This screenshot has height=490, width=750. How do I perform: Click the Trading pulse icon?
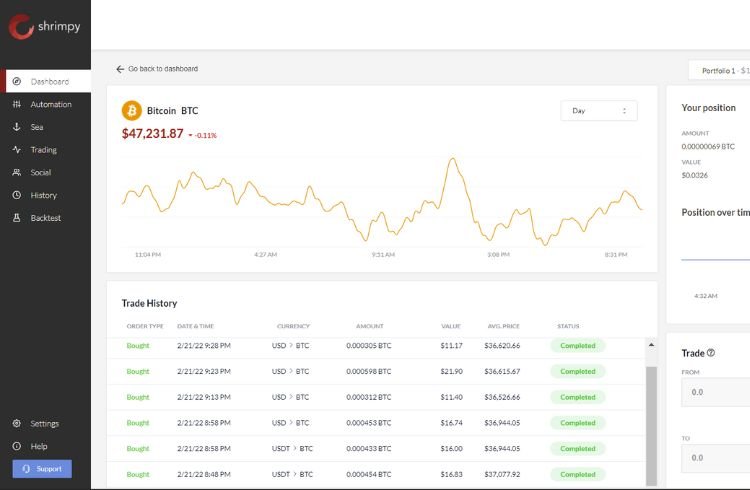16,150
